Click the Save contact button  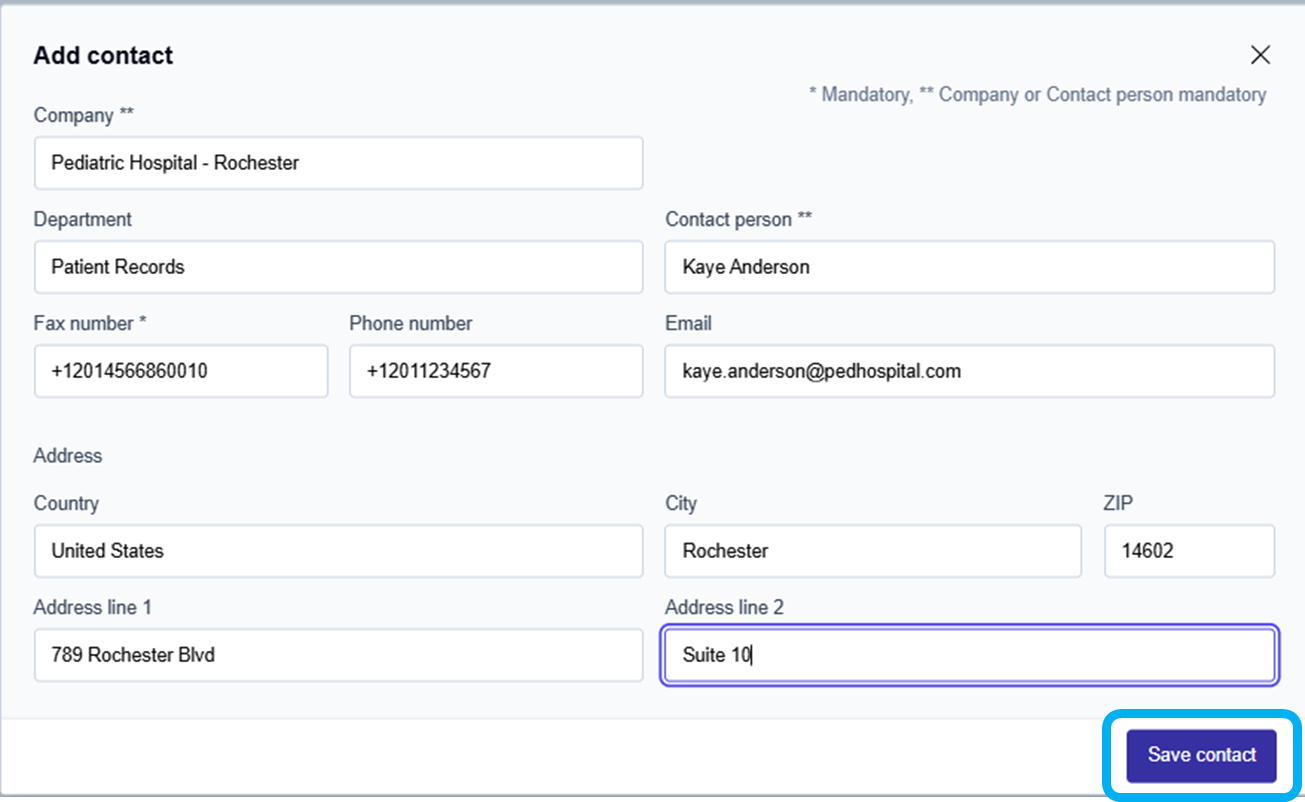pos(1201,755)
